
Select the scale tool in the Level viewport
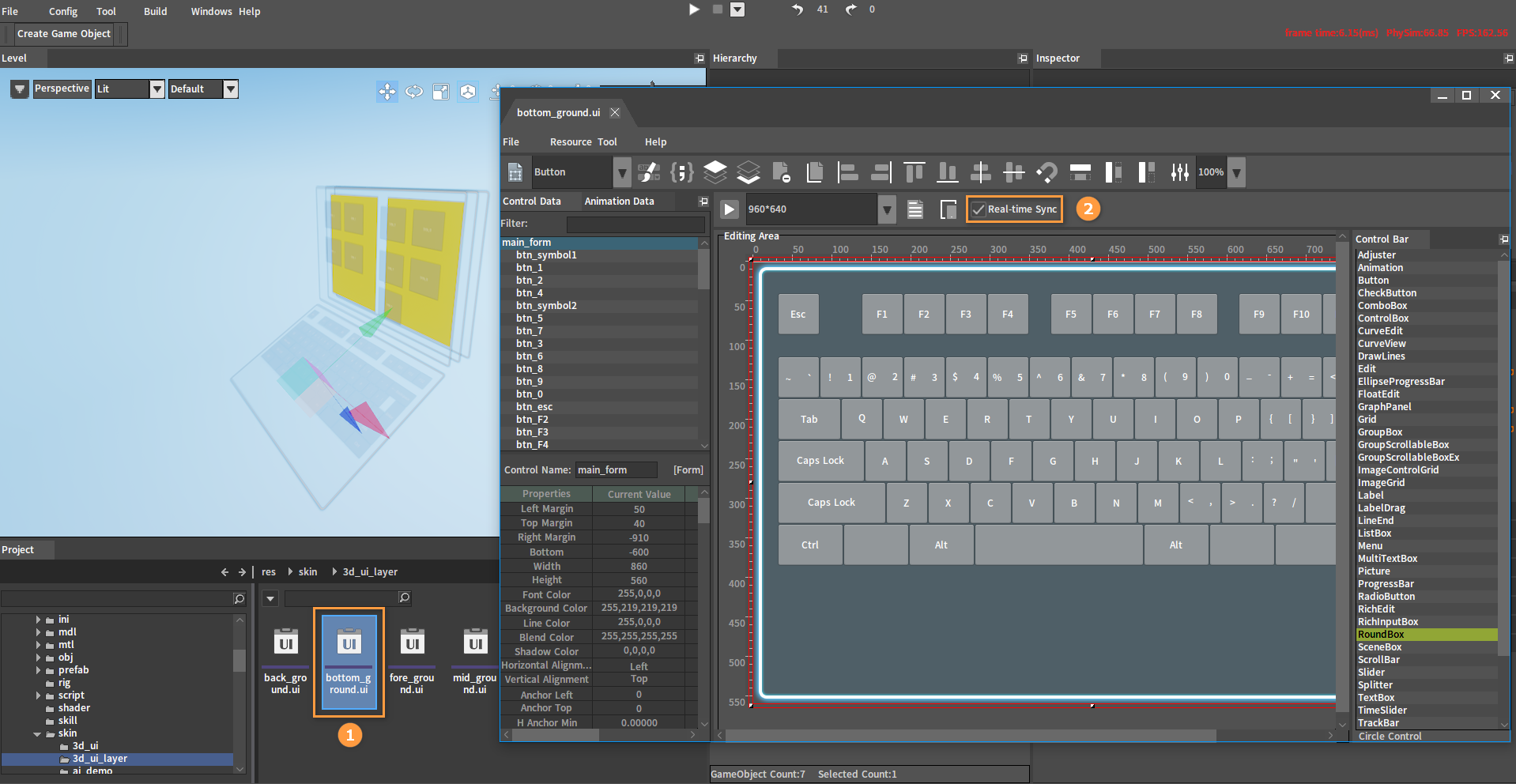click(x=441, y=92)
